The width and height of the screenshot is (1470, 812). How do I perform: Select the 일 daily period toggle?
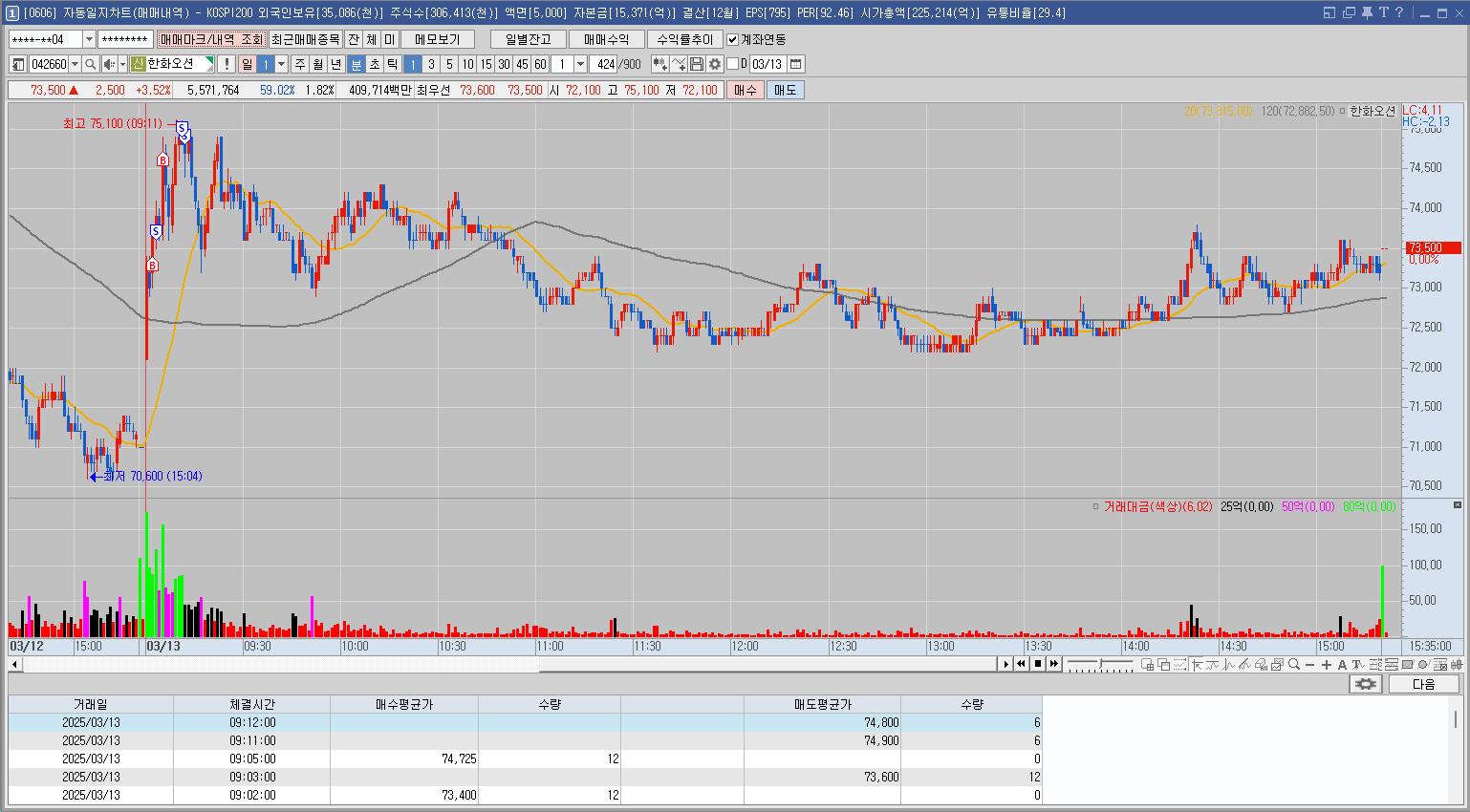247,64
